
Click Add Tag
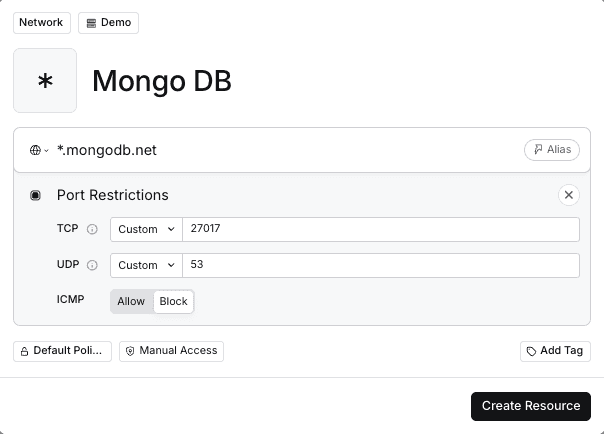555,351
